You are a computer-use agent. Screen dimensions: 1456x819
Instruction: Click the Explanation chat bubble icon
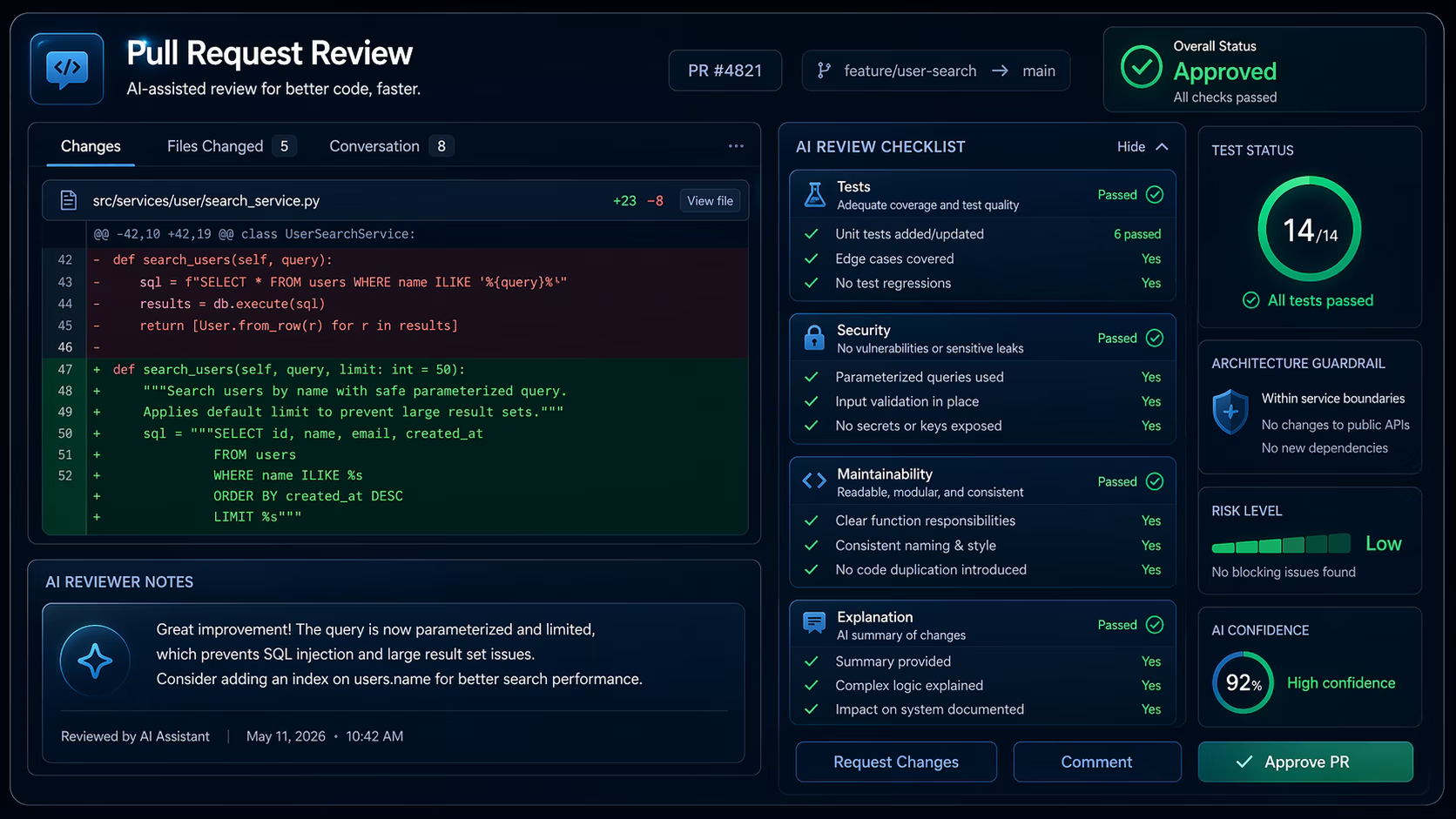tap(814, 622)
